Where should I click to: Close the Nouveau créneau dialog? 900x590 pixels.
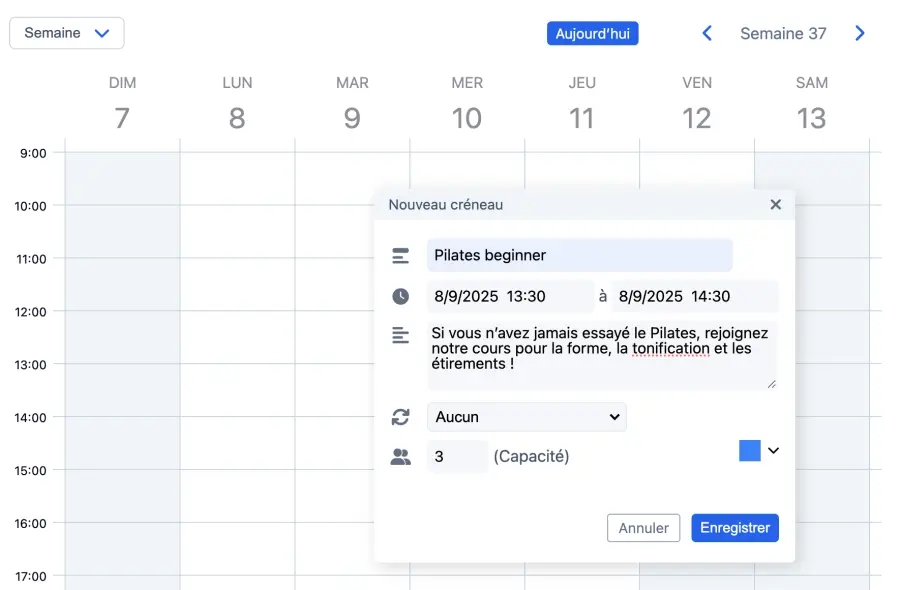(x=775, y=204)
